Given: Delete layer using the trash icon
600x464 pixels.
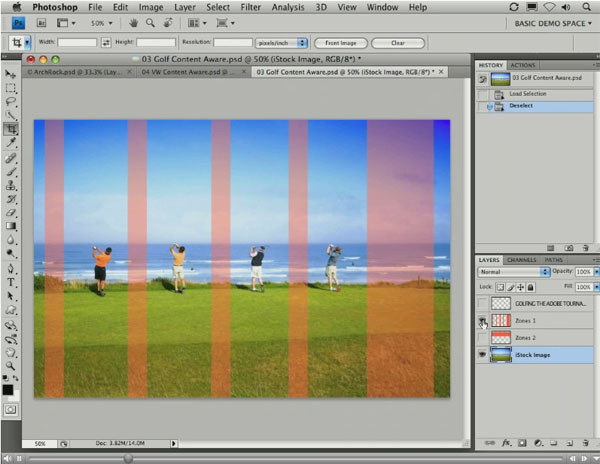Looking at the screenshot, I should click(587, 441).
